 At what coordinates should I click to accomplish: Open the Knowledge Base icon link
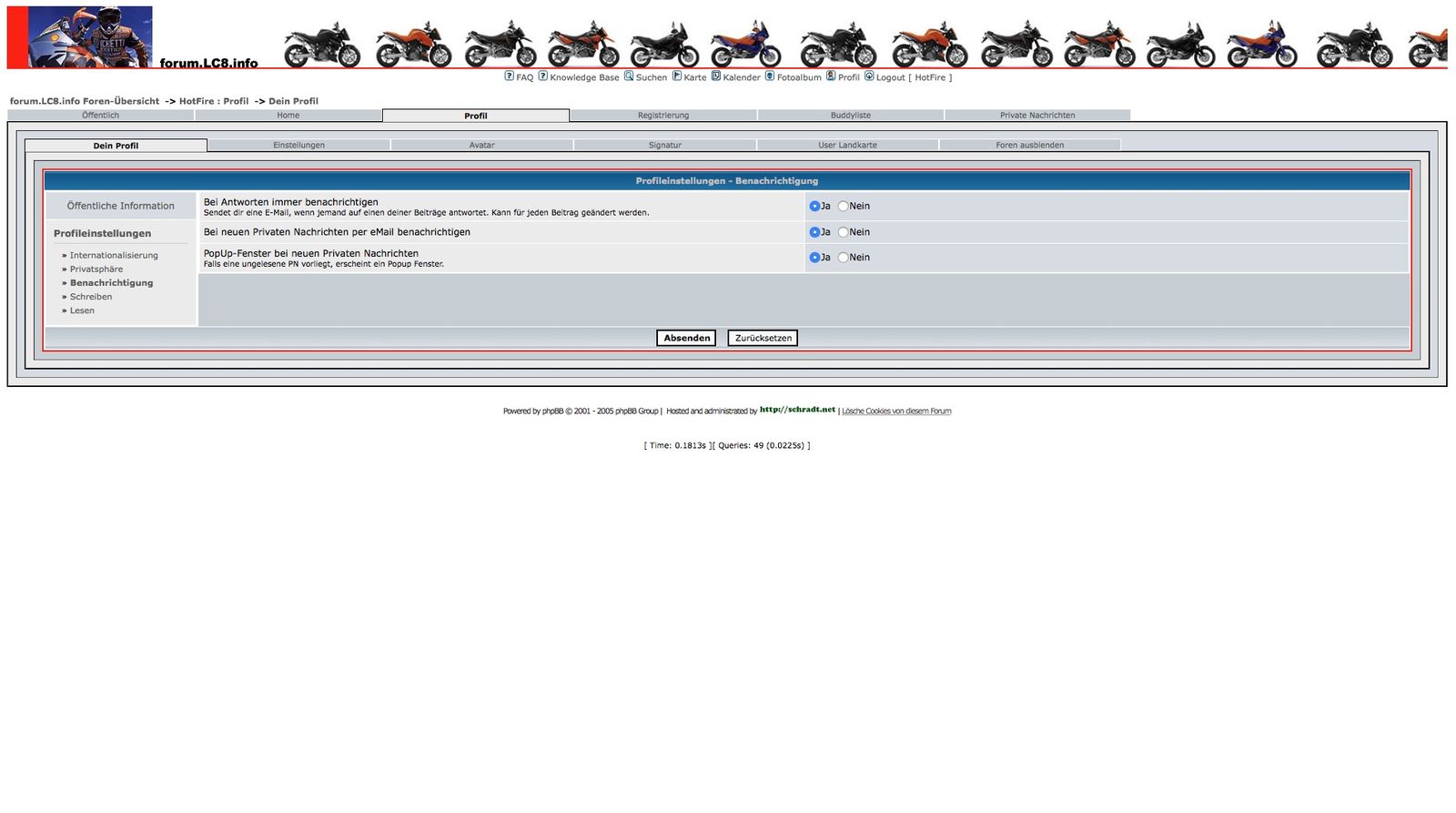click(x=542, y=76)
